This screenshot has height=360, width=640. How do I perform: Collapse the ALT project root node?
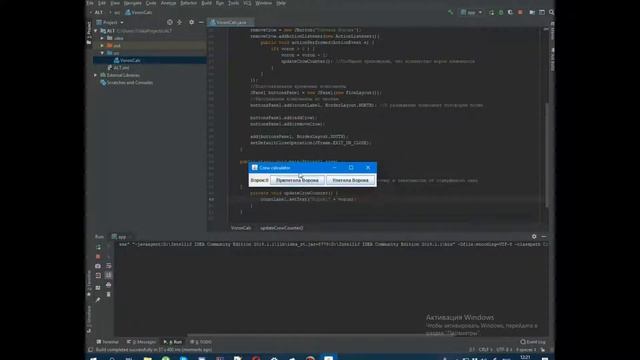tap(96, 31)
